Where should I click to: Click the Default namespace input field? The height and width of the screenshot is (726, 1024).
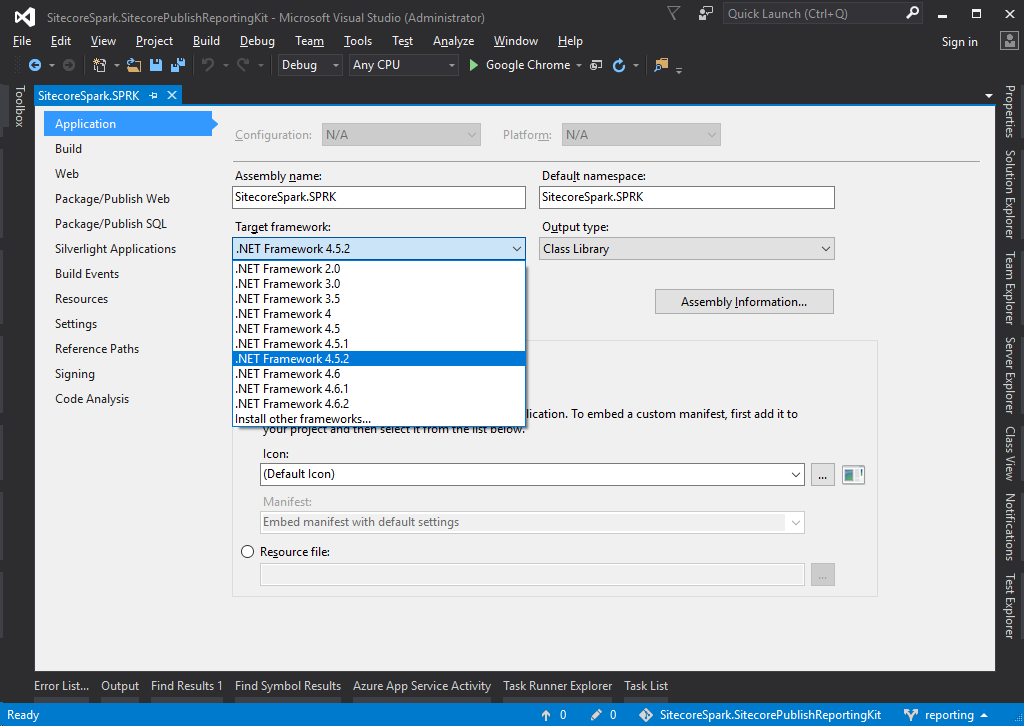click(x=686, y=197)
